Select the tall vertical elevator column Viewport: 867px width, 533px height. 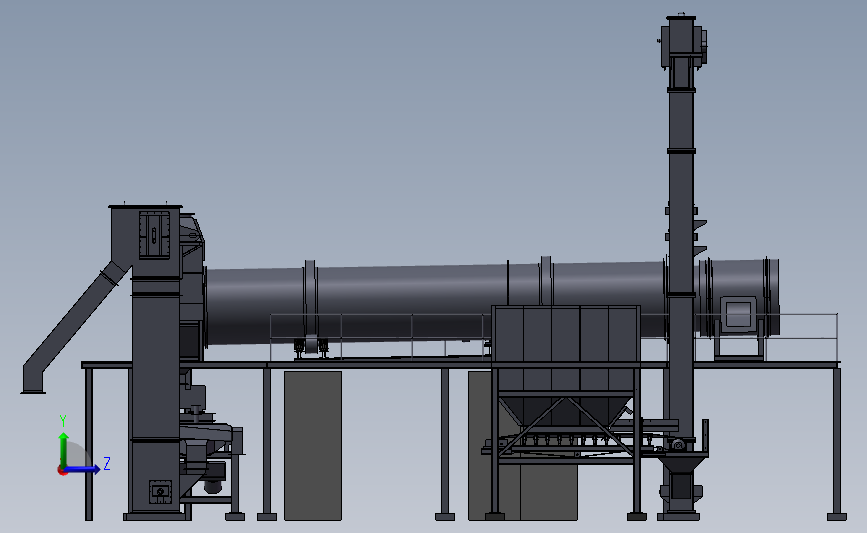pyautogui.click(x=681, y=249)
